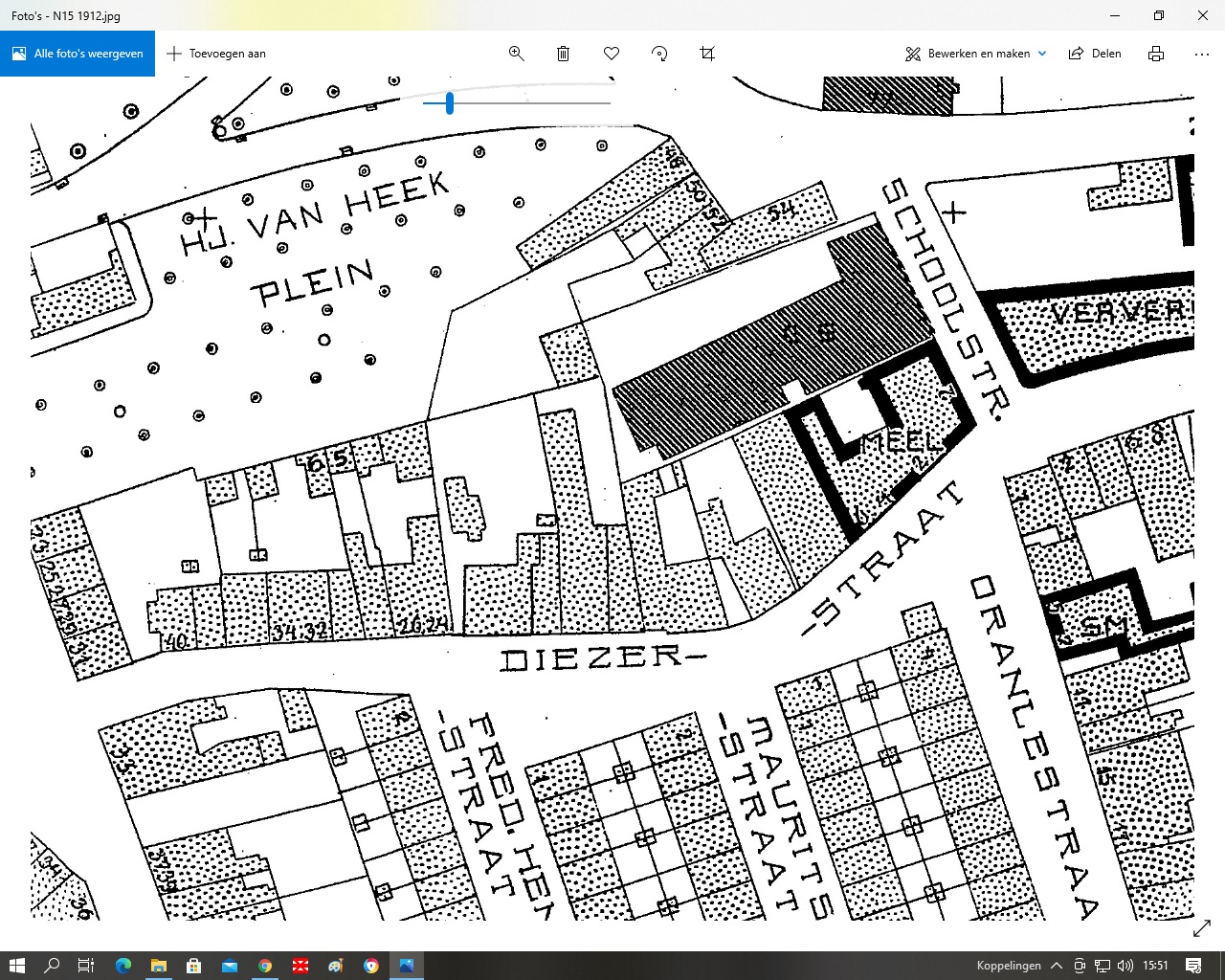The image size is (1225, 980).
Task: Open the Toevoegen aan menu
Action: tap(216, 54)
